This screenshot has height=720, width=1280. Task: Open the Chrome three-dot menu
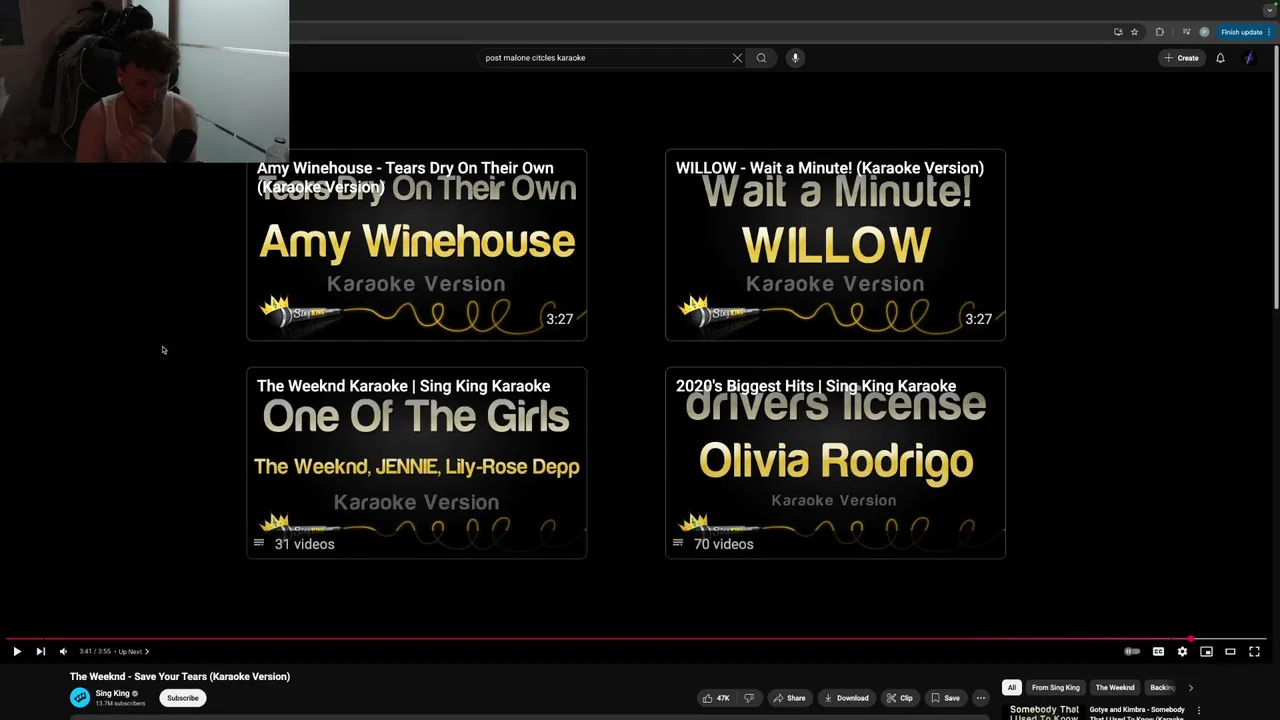1269,32
